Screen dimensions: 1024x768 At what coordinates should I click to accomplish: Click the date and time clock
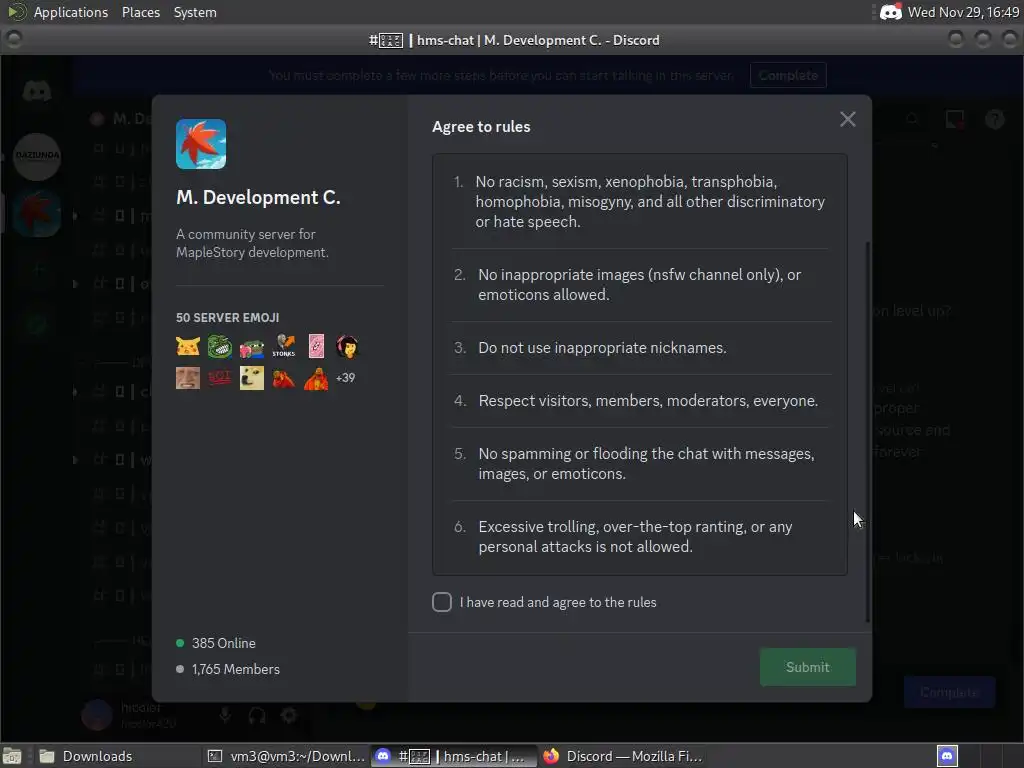tap(963, 12)
